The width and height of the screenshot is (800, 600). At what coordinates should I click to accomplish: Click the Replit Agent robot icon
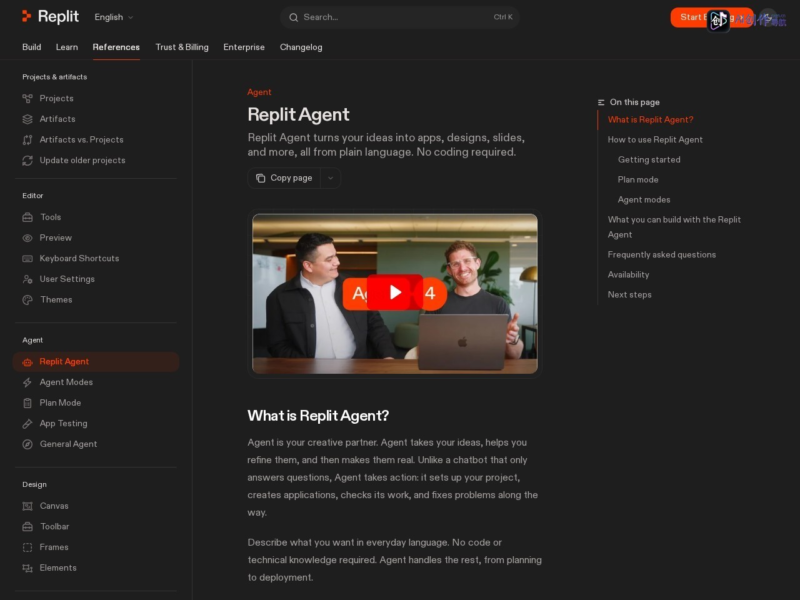click(x=28, y=362)
